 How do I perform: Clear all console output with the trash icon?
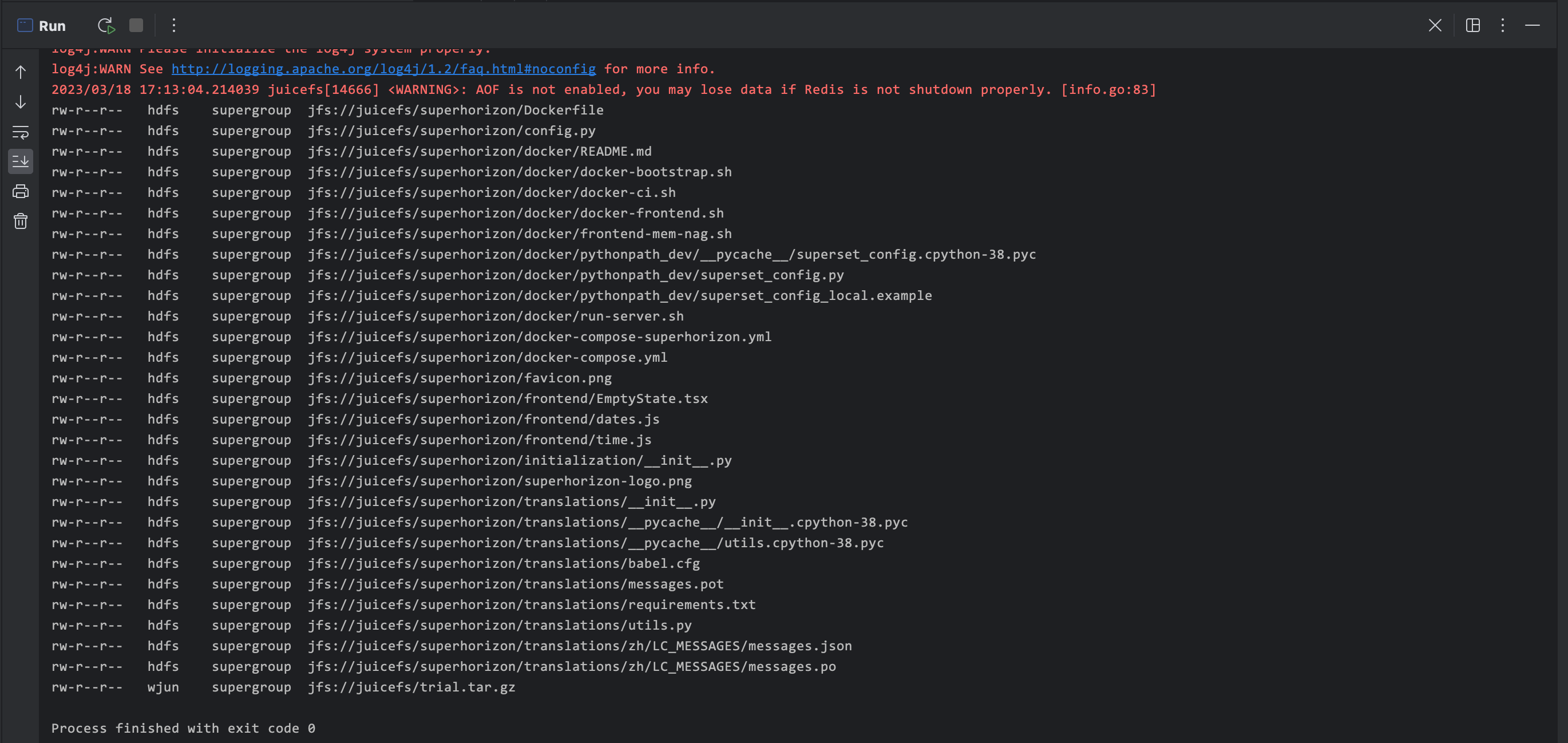(21, 221)
